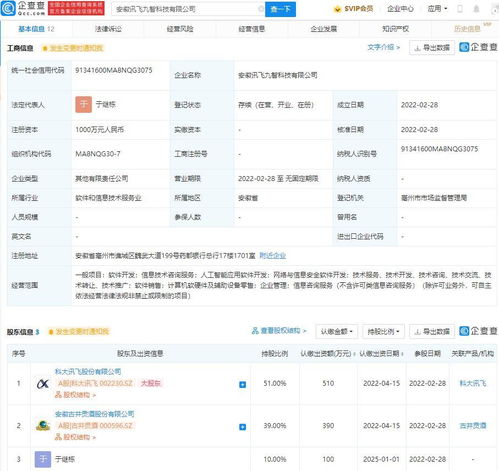The height and width of the screenshot is (471, 499).
Task: Expand details with blue plus in 古井贡酒 row
Action: (x=243, y=427)
